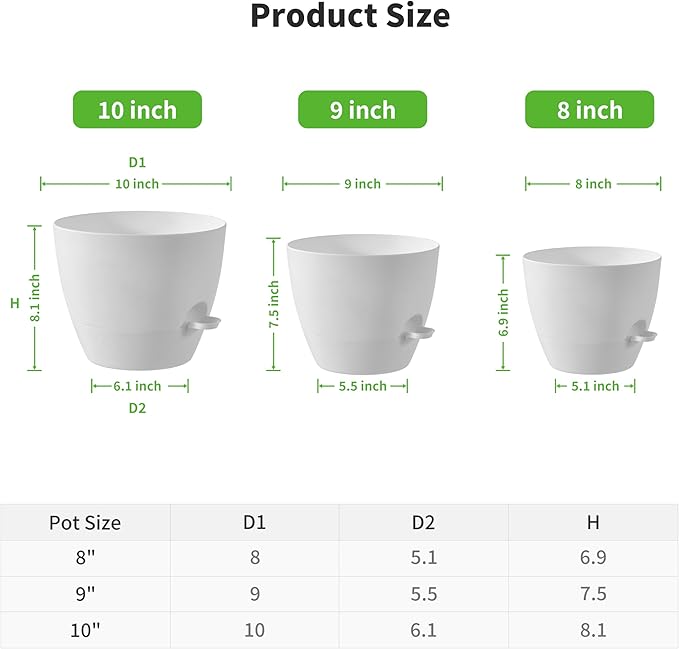
Task: Select the 10" row label in table
Action: click(85, 628)
